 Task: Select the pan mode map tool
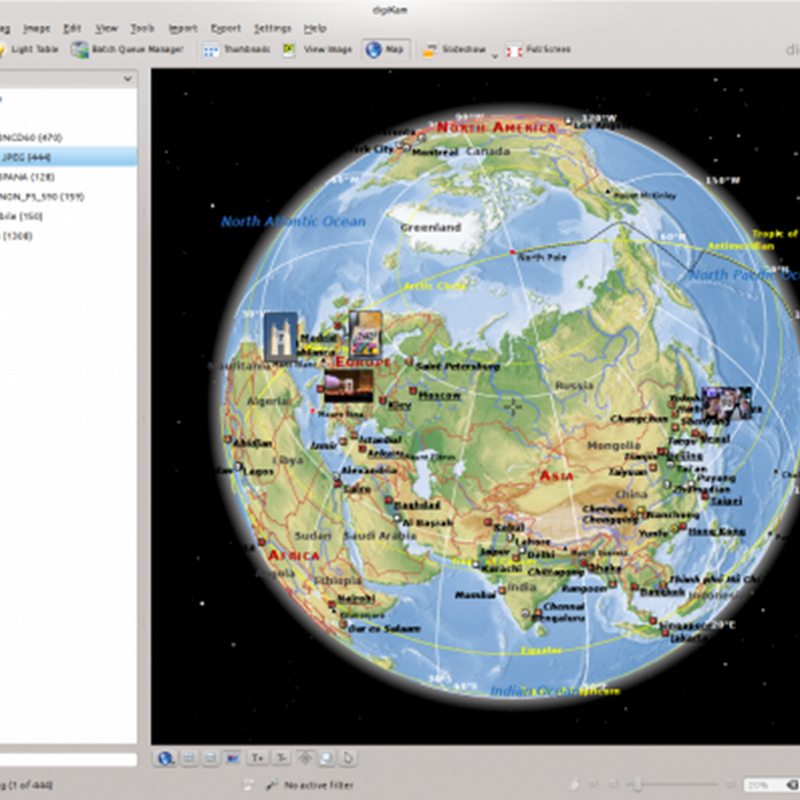[305, 758]
